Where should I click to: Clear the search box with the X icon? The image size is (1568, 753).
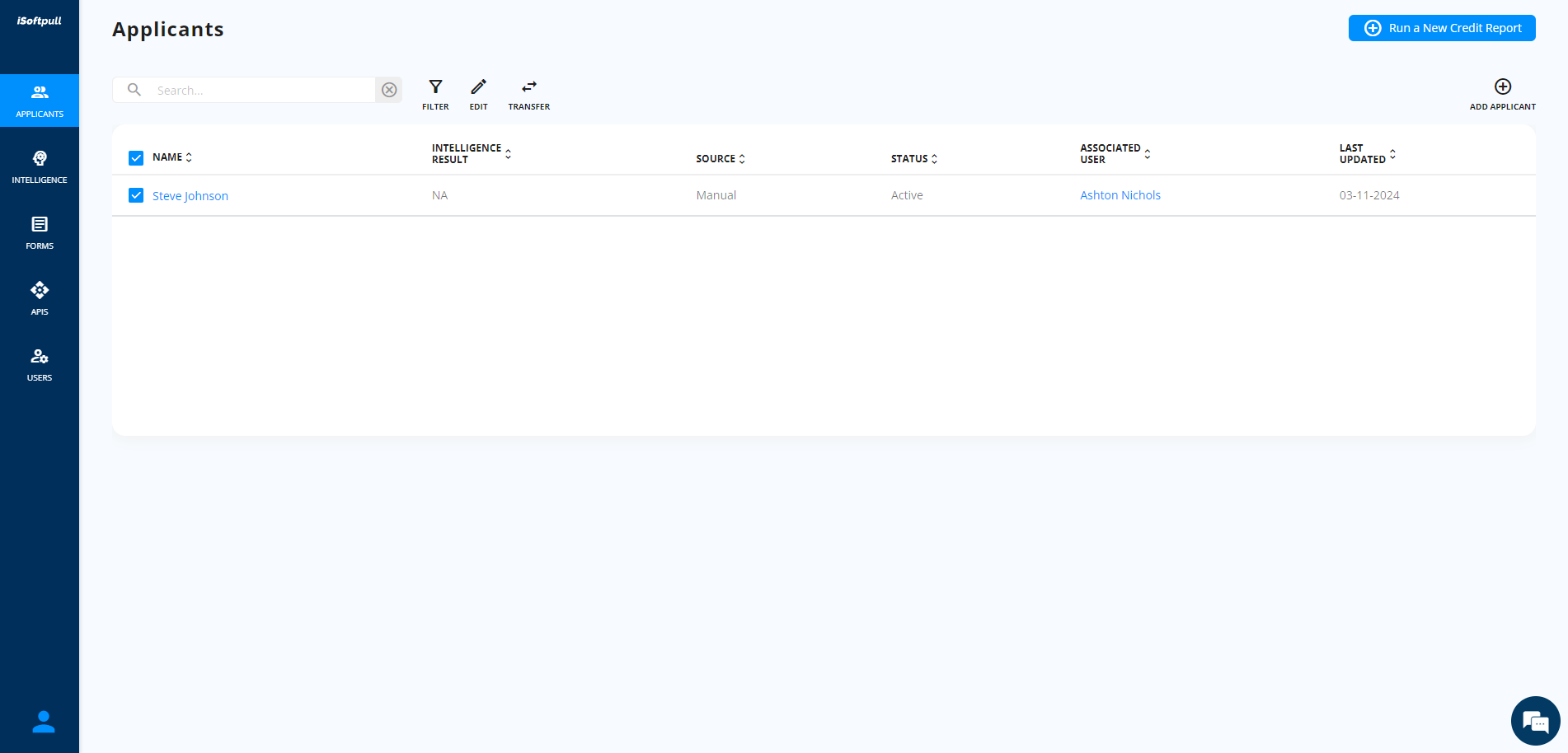click(389, 90)
